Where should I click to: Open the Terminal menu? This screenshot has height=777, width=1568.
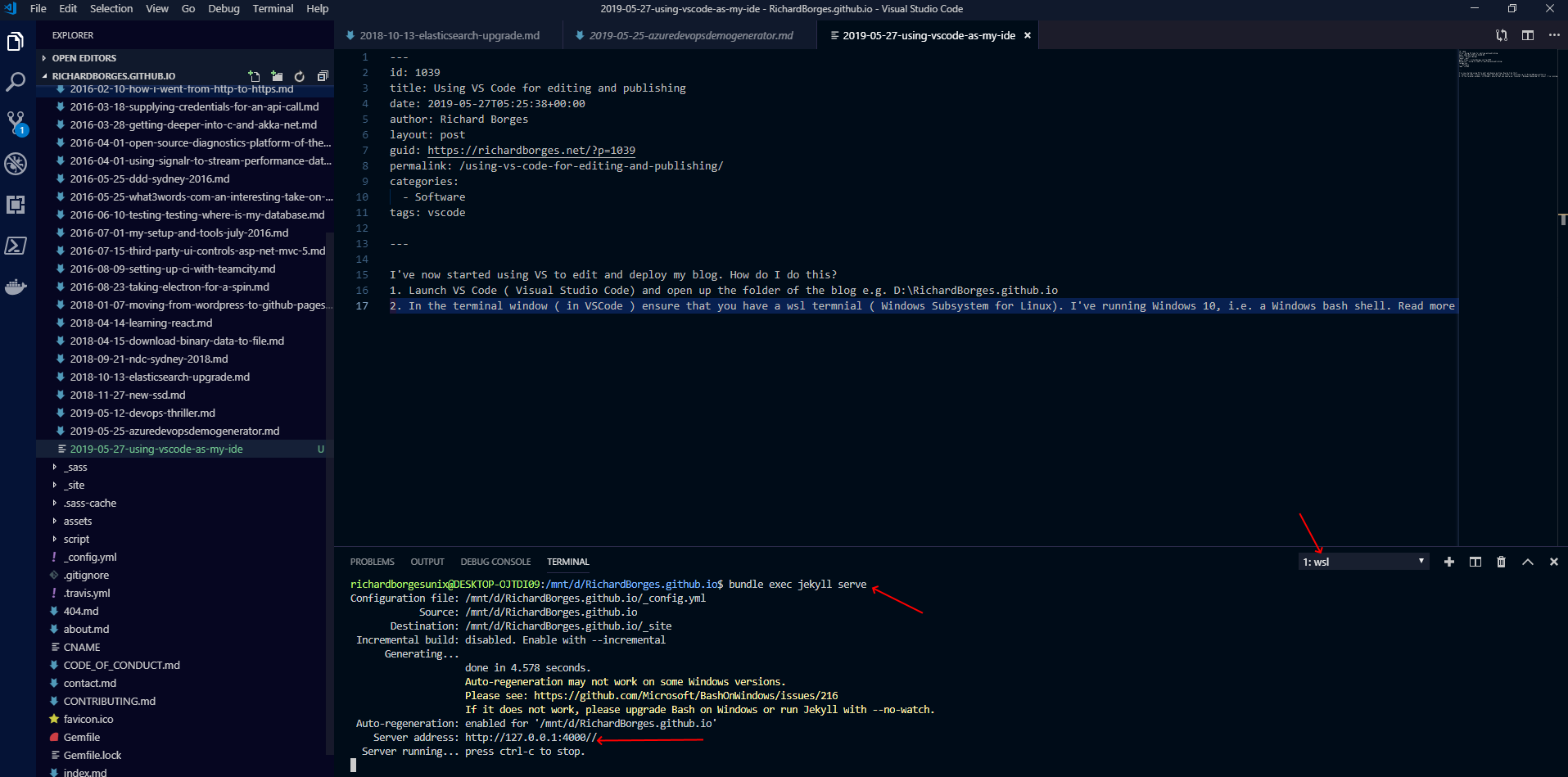(x=273, y=8)
